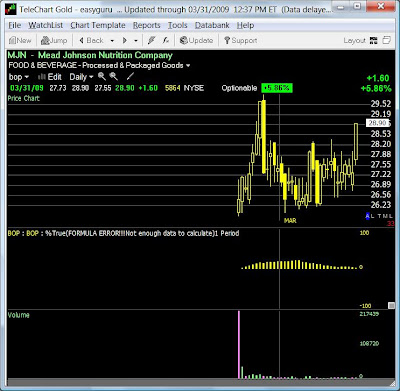The width and height of the screenshot is (400, 391).
Task: Click the 29.52 price axis label
Action: coord(381,104)
